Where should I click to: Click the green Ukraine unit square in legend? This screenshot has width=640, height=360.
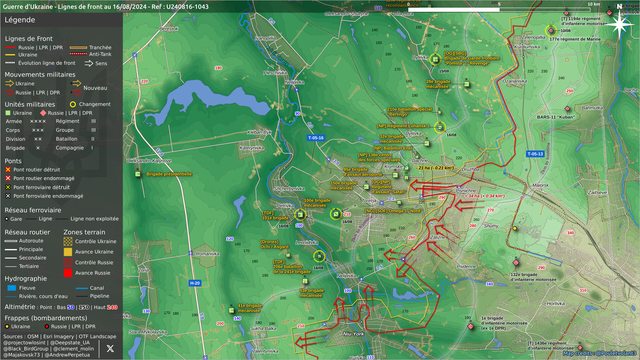pyautogui.click(x=8, y=113)
